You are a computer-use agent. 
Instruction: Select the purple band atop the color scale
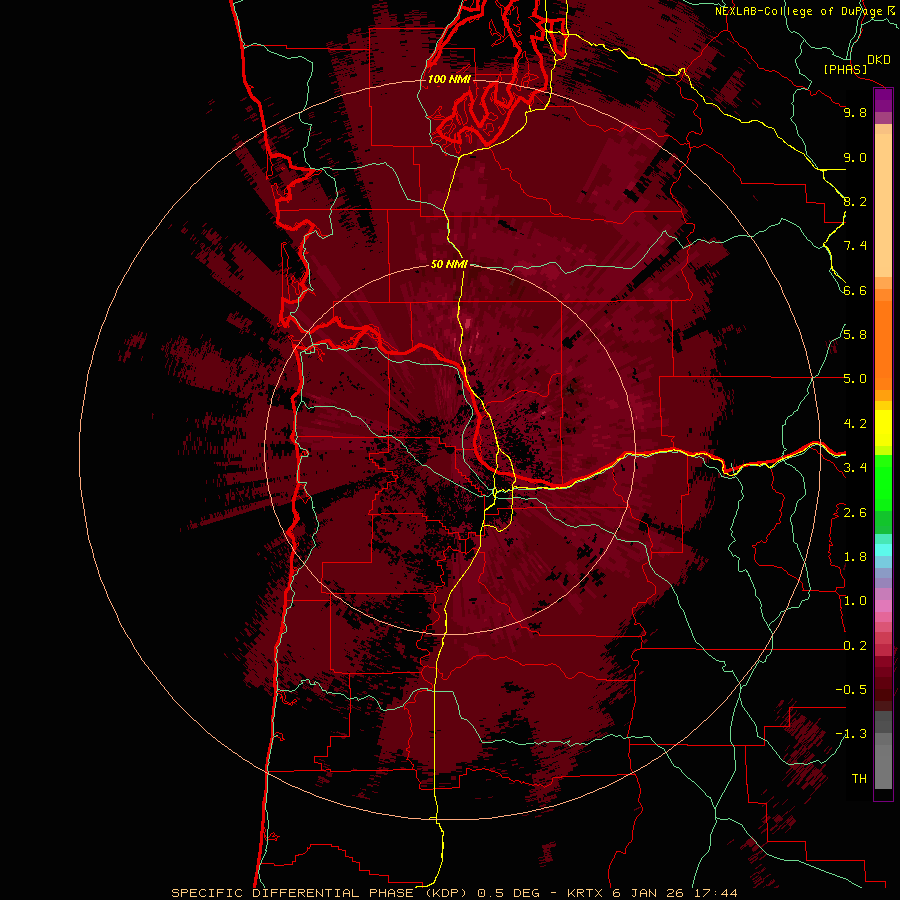coord(883,101)
